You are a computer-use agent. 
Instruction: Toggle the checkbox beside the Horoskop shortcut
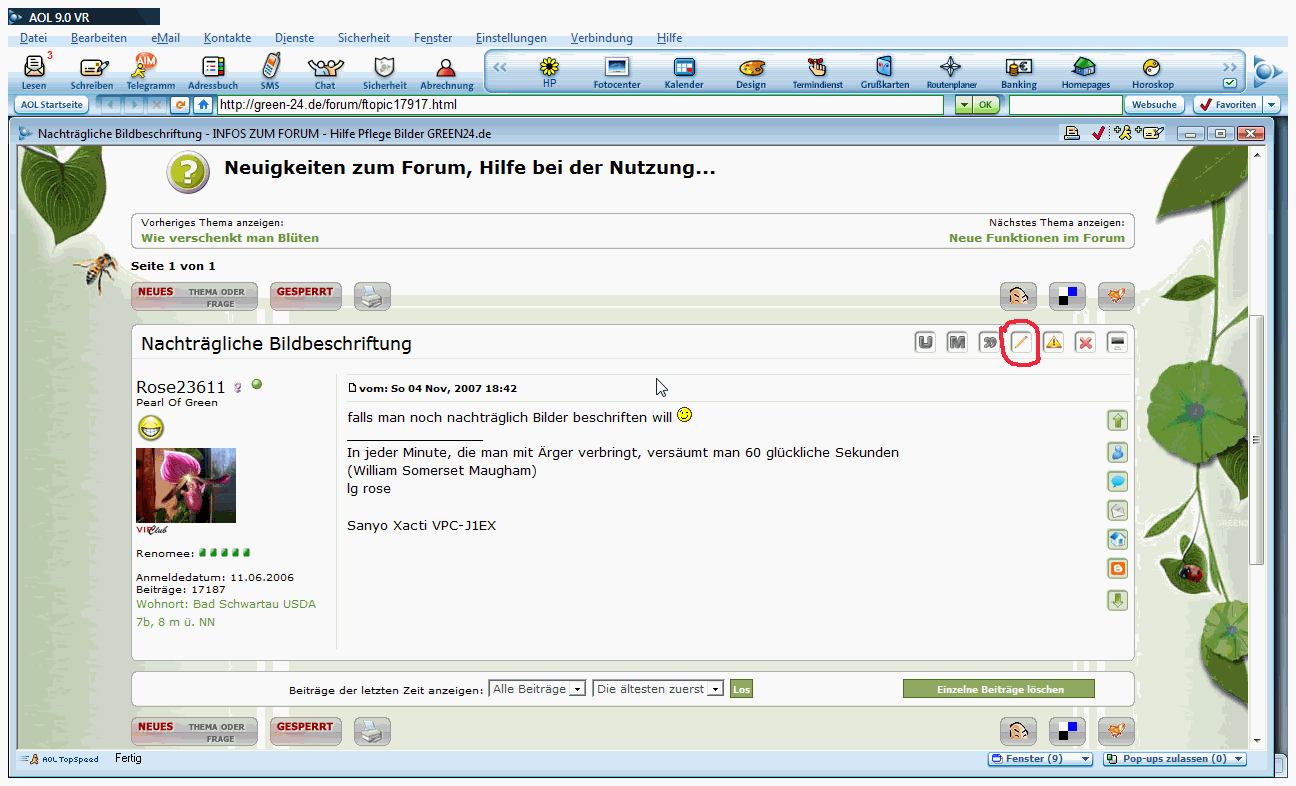1229,83
